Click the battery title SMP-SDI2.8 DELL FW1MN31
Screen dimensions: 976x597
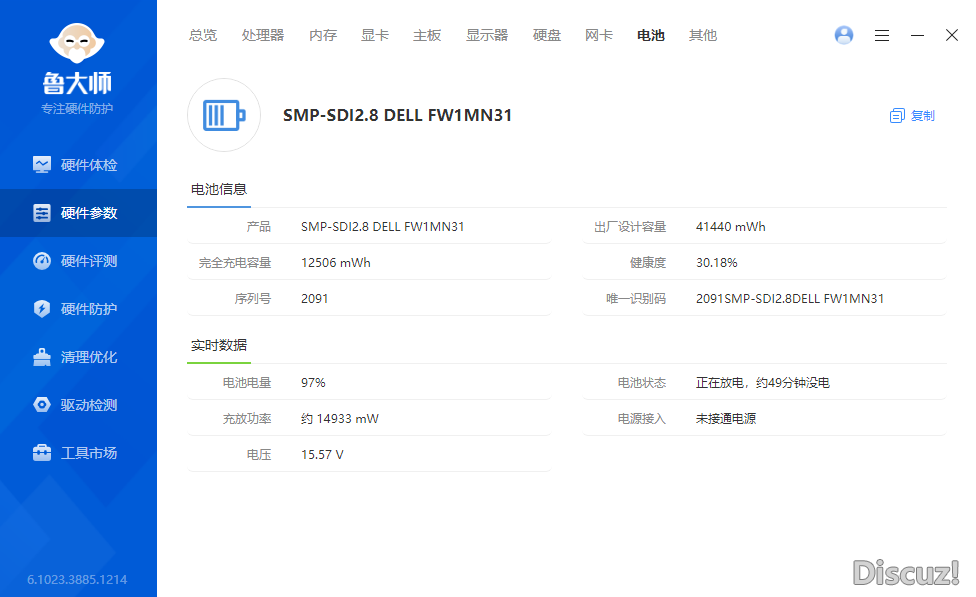[398, 115]
